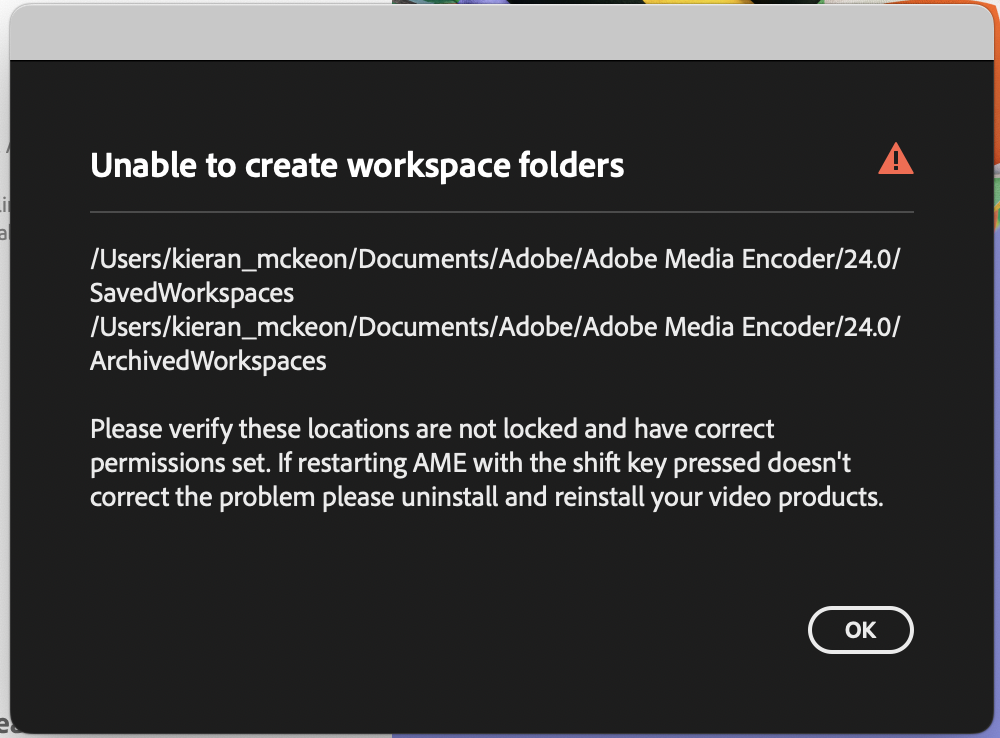Click the empty dark area left of OK
The width and height of the screenshot is (1000, 738).
click(x=446, y=630)
